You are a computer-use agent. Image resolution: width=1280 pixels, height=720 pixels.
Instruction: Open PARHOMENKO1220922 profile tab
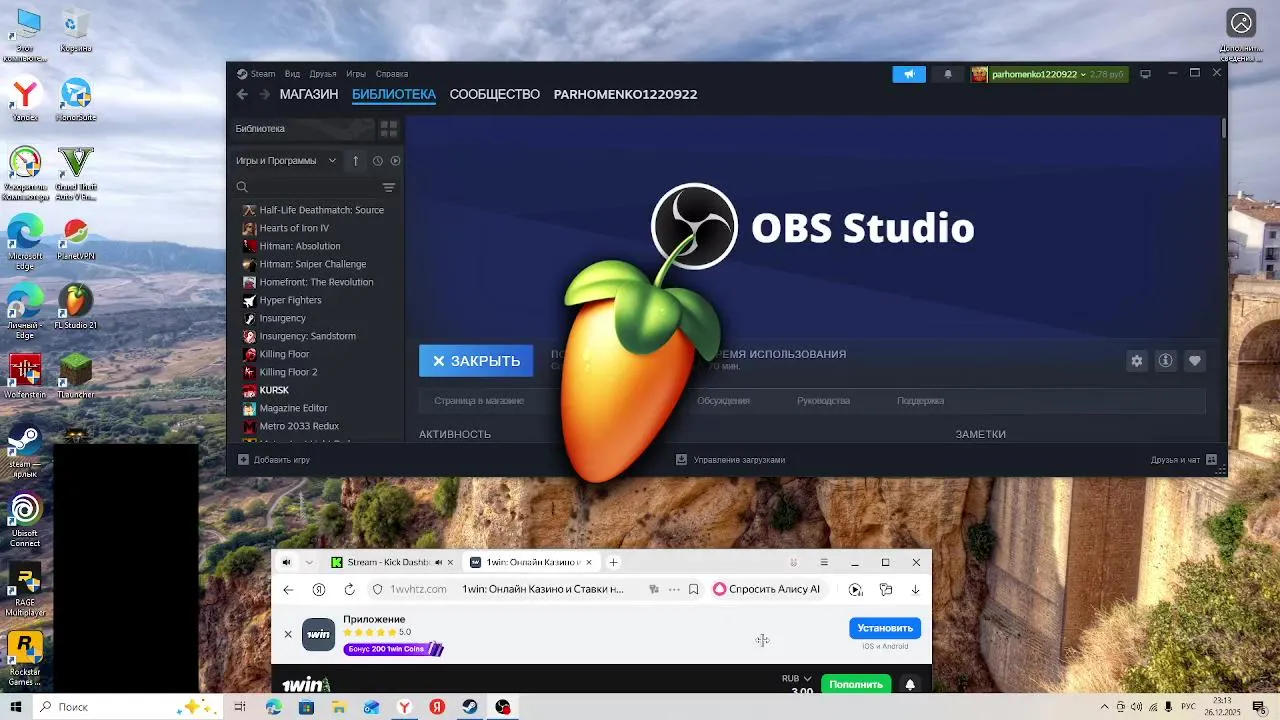(625, 94)
